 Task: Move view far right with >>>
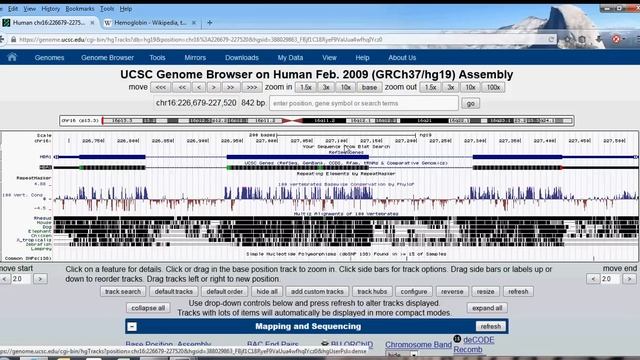click(x=252, y=87)
